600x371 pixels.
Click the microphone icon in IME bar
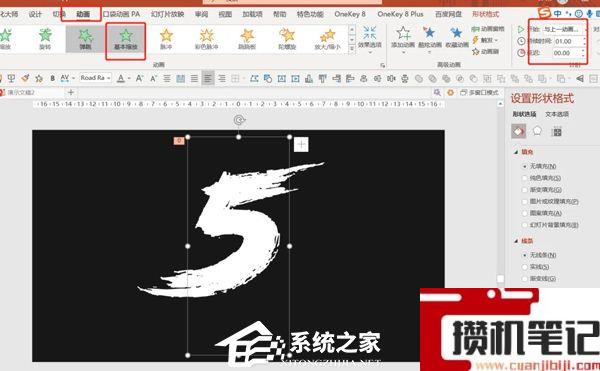pos(590,14)
